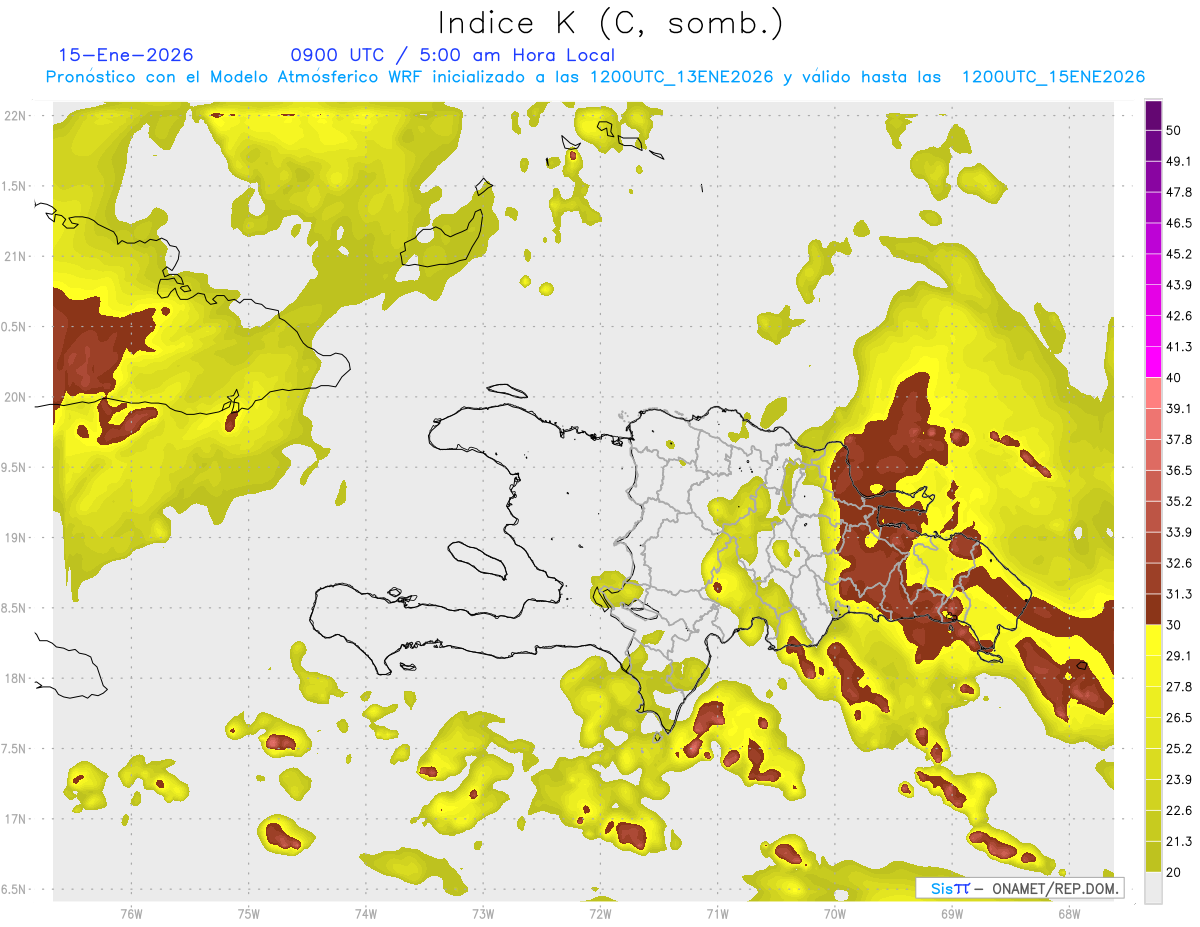Click the "22N" latitude label
Screen dimensions: 1200x927
(14, 116)
